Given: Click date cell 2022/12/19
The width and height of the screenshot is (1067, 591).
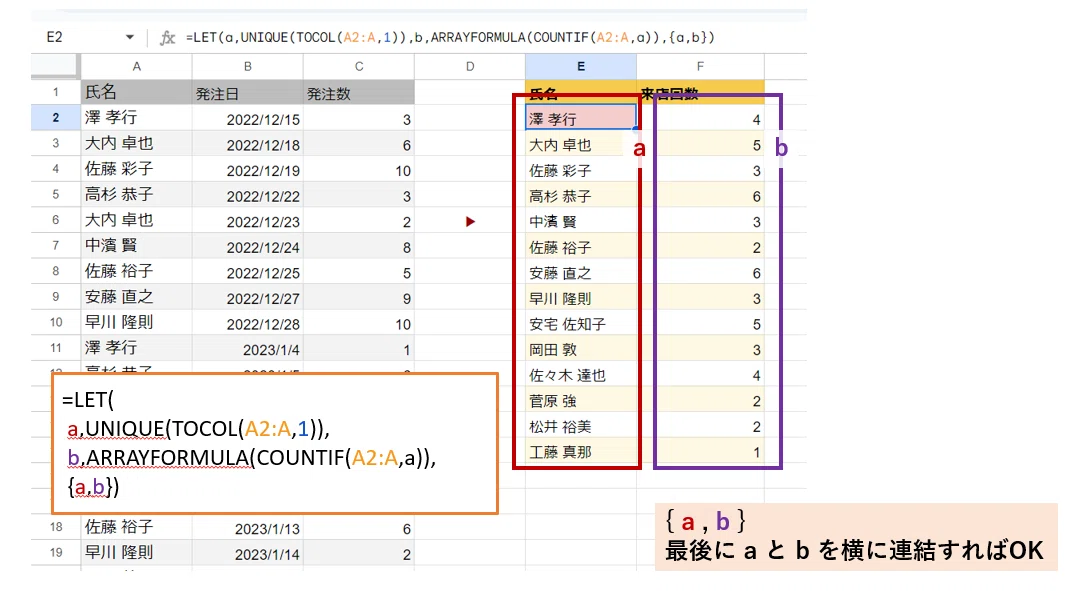Looking at the screenshot, I should coord(248,170).
